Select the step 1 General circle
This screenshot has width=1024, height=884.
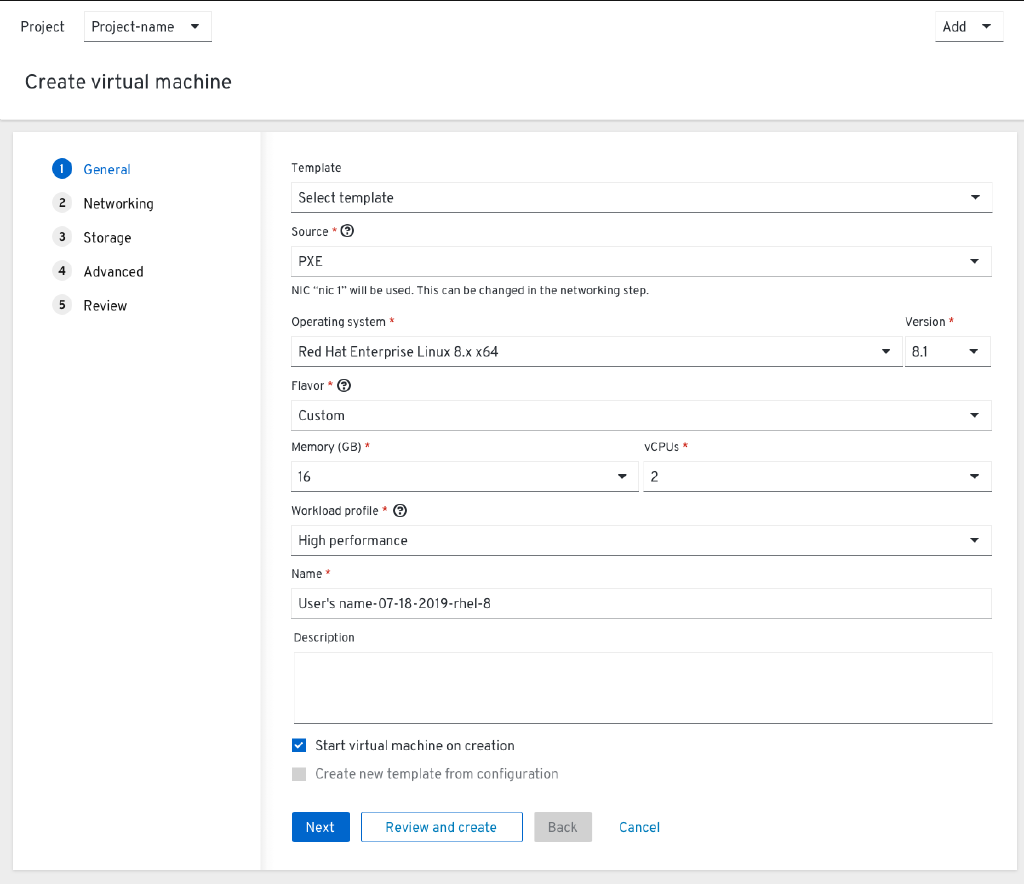pos(61,168)
